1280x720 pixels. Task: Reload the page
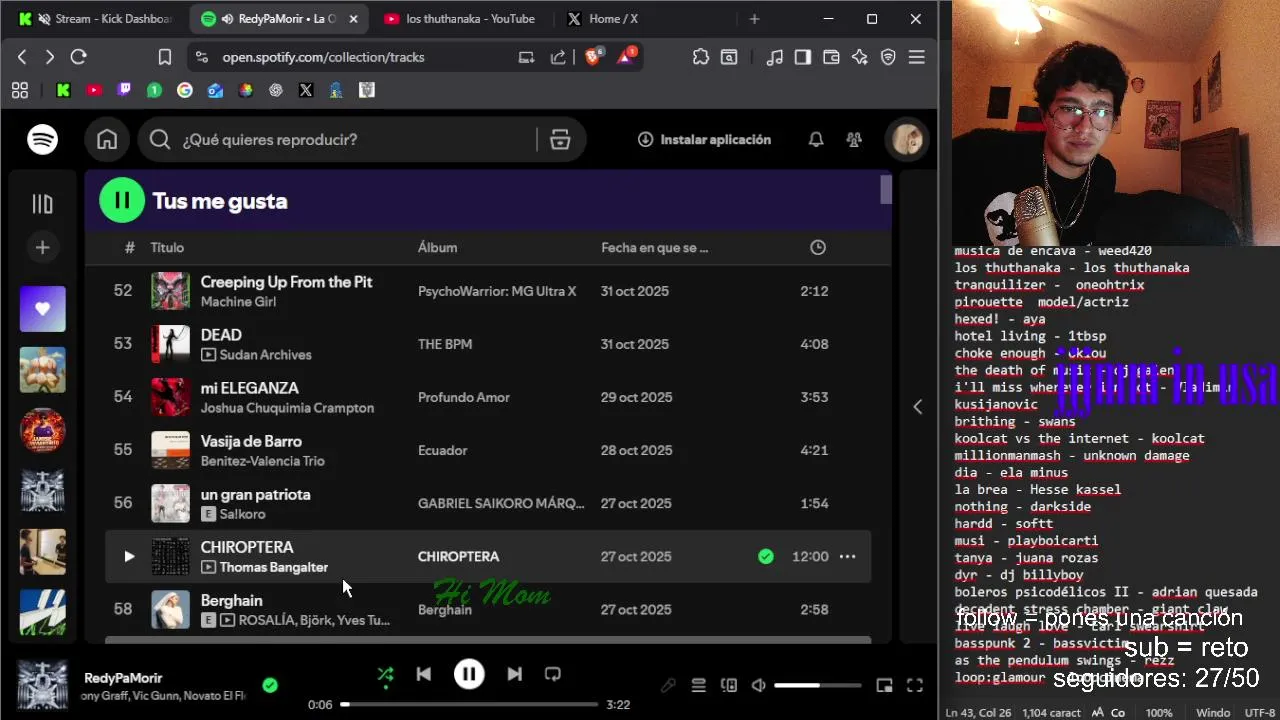point(79,57)
